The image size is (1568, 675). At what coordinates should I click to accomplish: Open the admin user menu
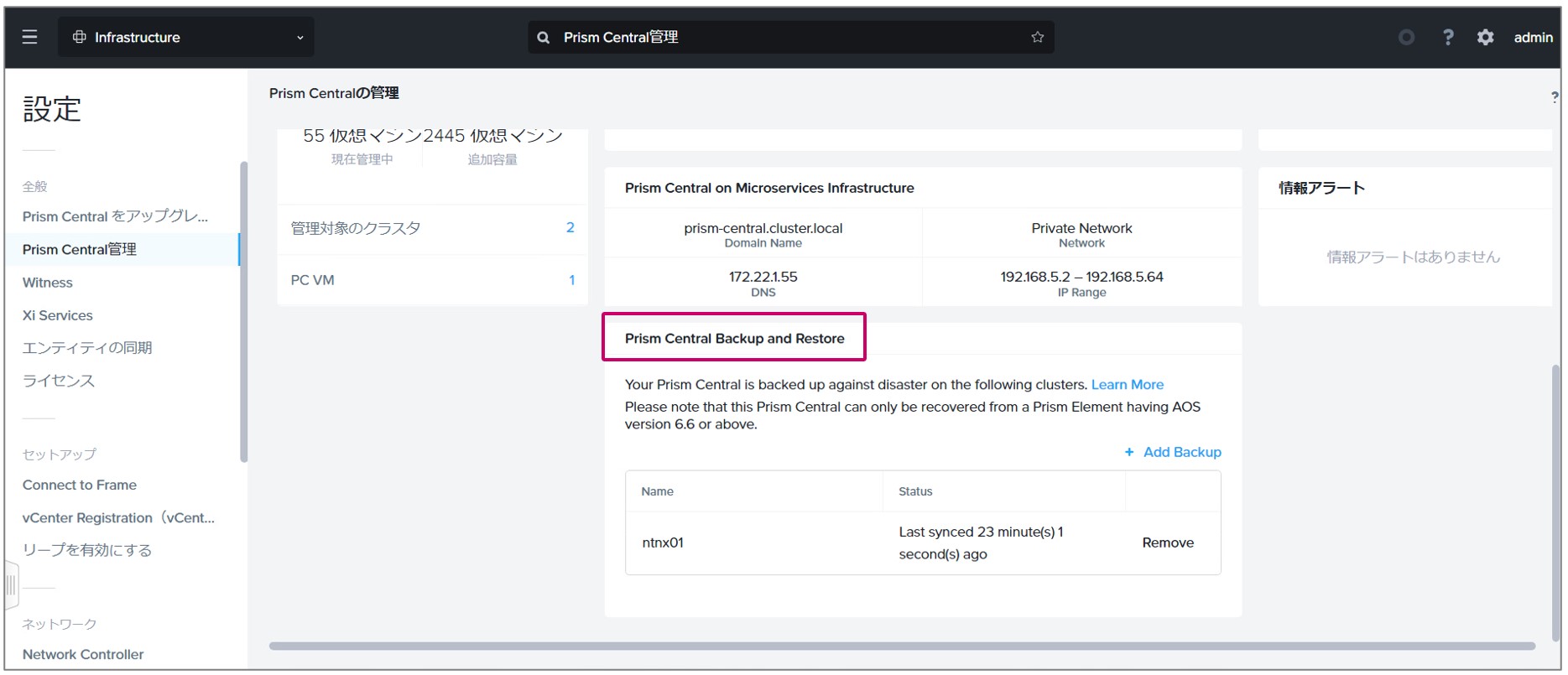[x=1533, y=37]
